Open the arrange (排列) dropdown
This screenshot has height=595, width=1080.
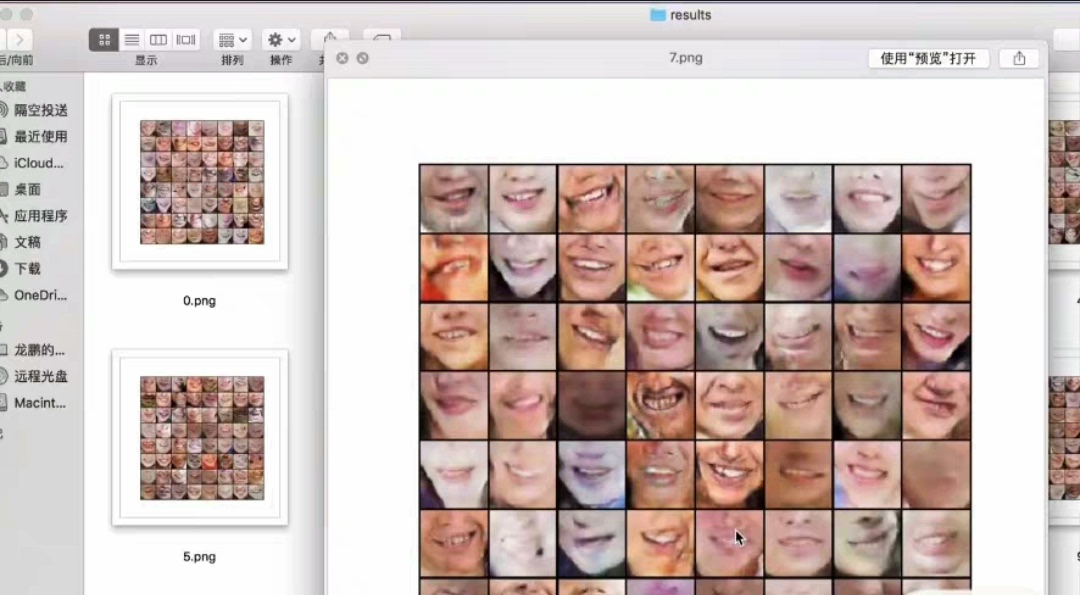tap(232, 40)
